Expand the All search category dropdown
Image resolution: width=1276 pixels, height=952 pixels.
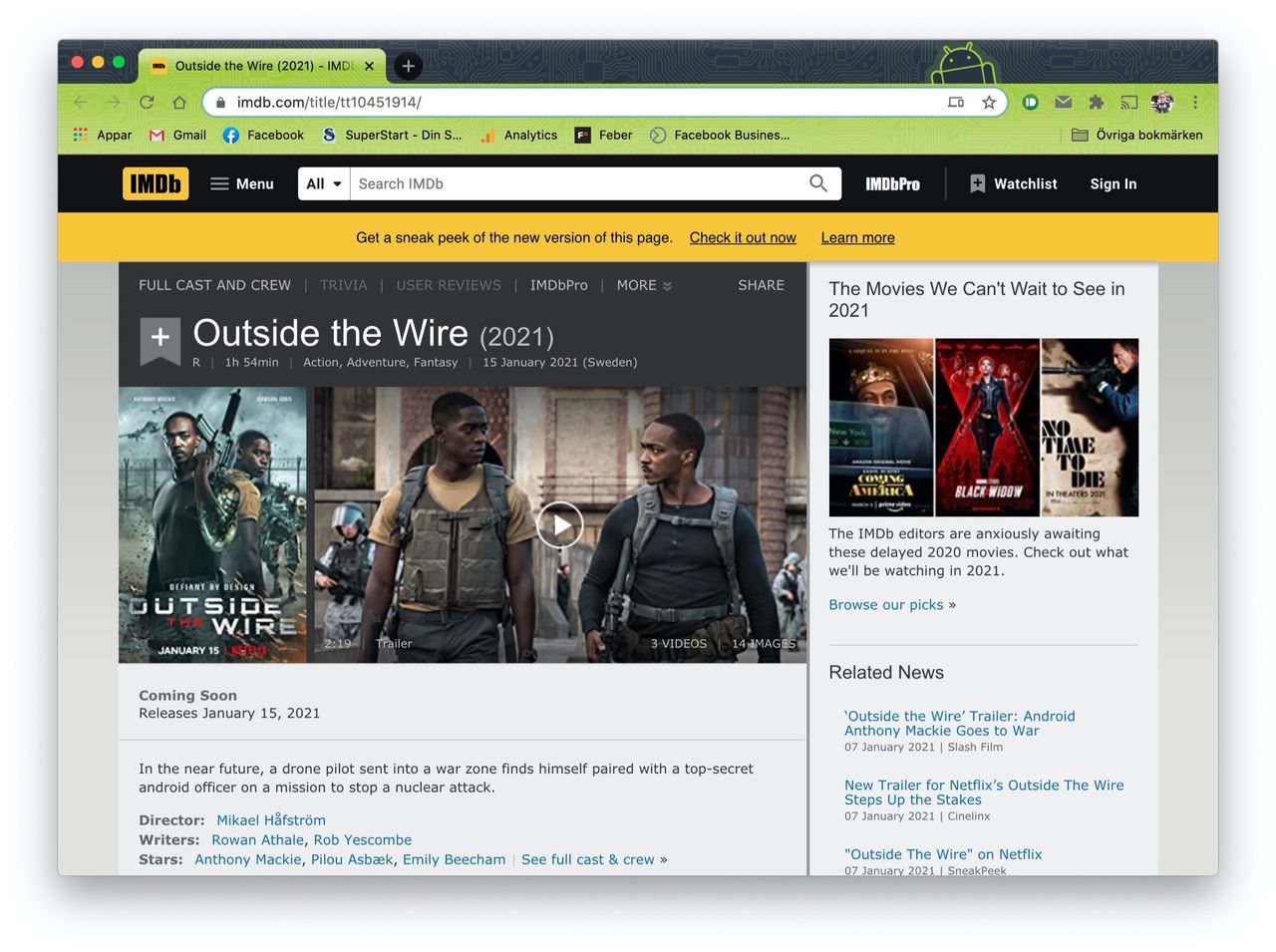(324, 183)
